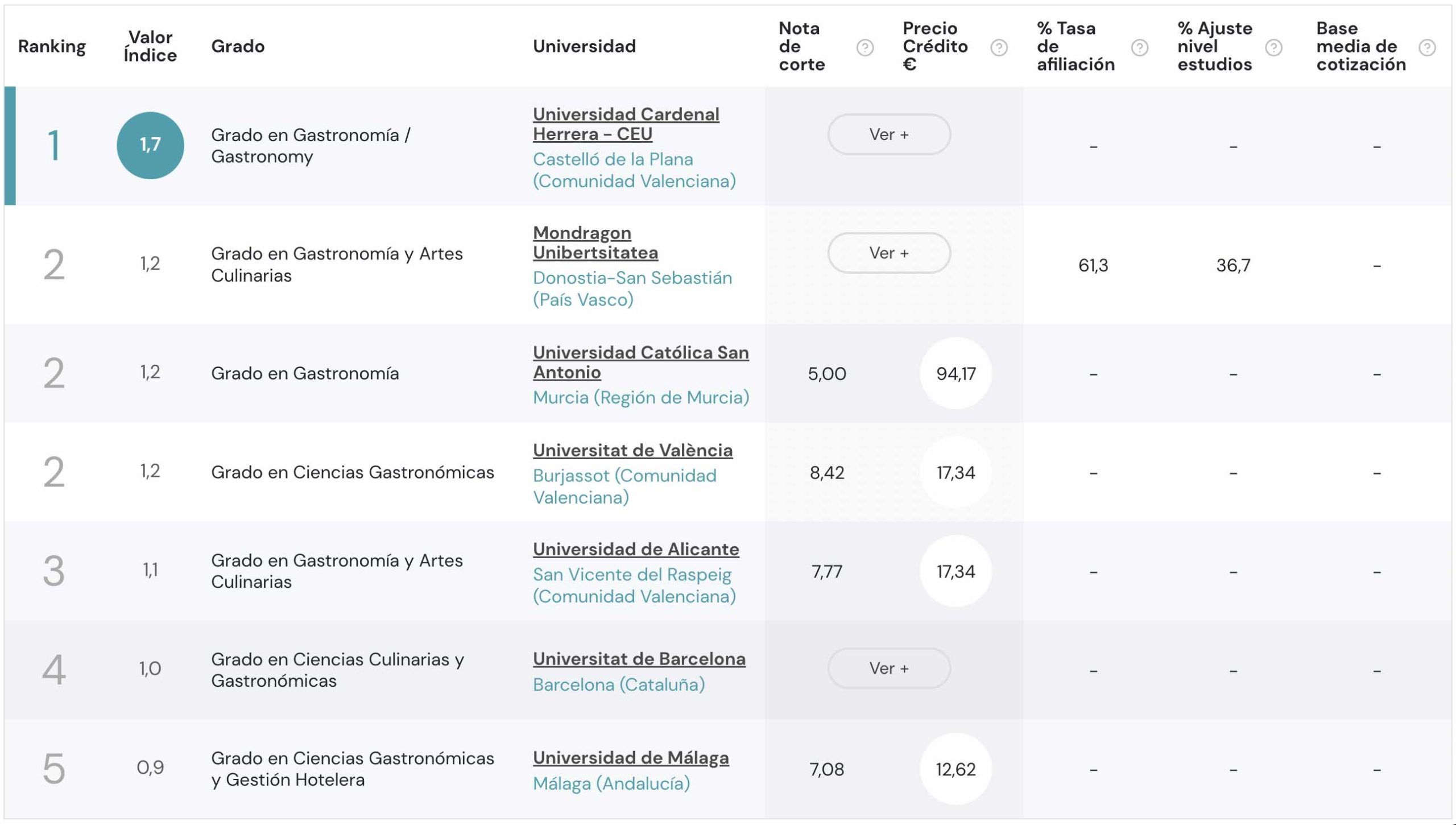Click the 12,62 credit price value
Viewport: 1456px width, 825px height.
click(x=956, y=769)
